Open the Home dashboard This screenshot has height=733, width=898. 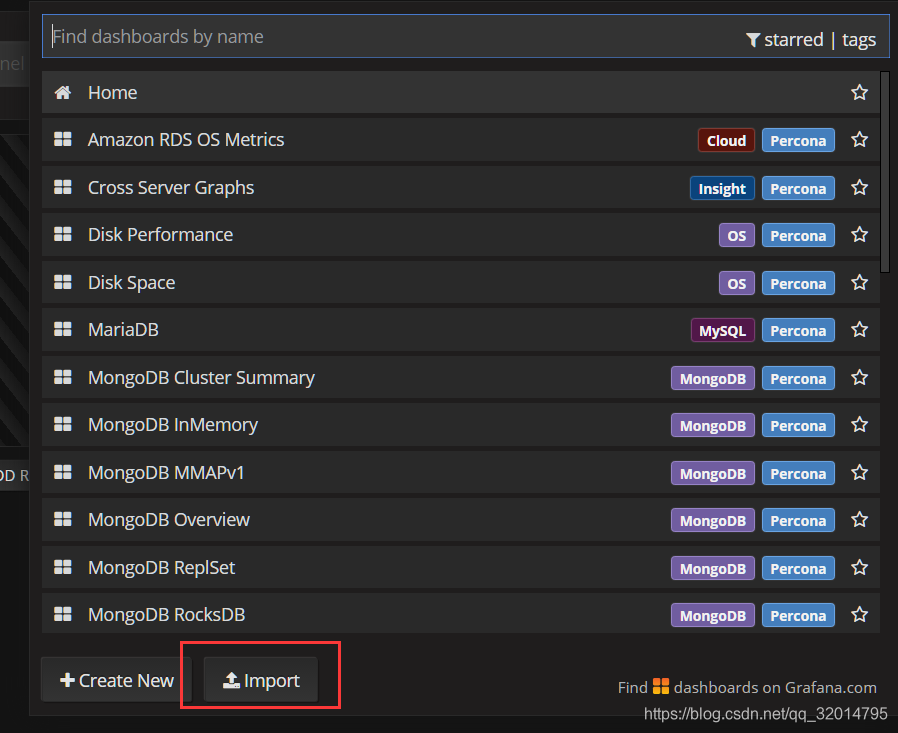tap(460, 93)
